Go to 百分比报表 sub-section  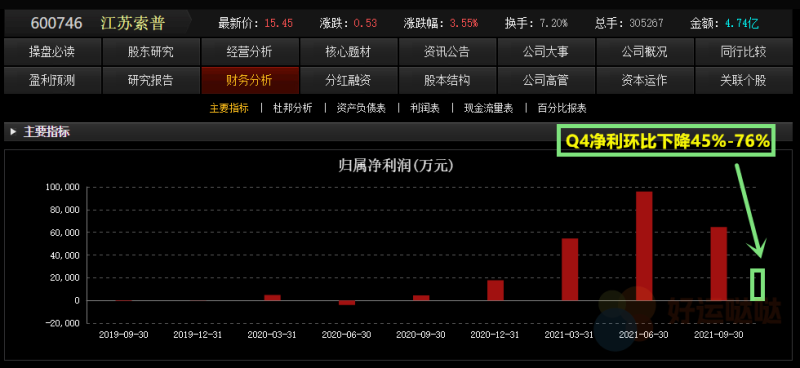[x=562, y=108]
